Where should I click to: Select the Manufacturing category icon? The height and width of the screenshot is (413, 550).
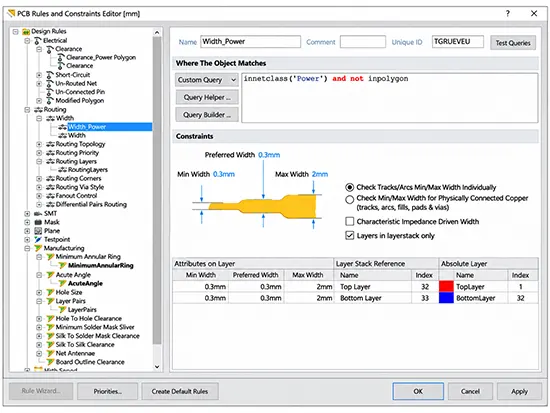38,248
